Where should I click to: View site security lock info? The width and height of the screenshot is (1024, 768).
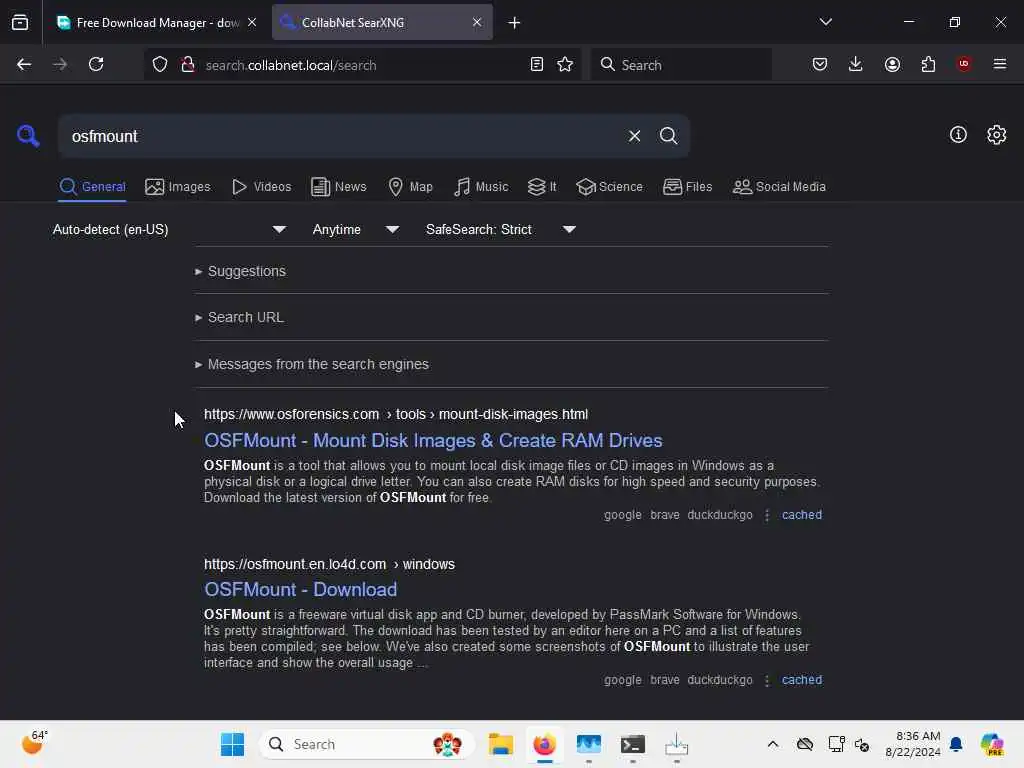click(187, 64)
